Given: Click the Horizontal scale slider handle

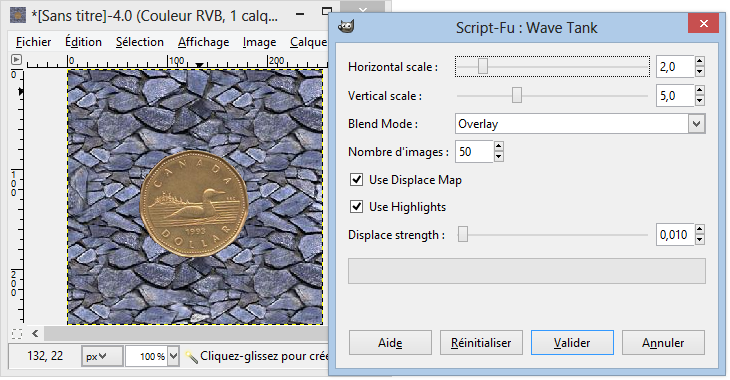Looking at the screenshot, I should (x=483, y=67).
